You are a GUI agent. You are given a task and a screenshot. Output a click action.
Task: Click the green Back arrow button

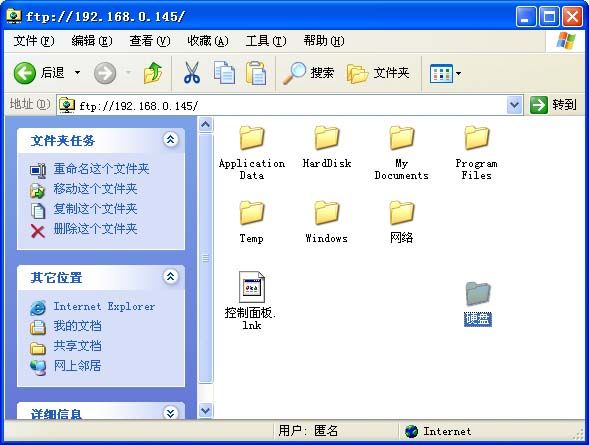[x=25, y=73]
